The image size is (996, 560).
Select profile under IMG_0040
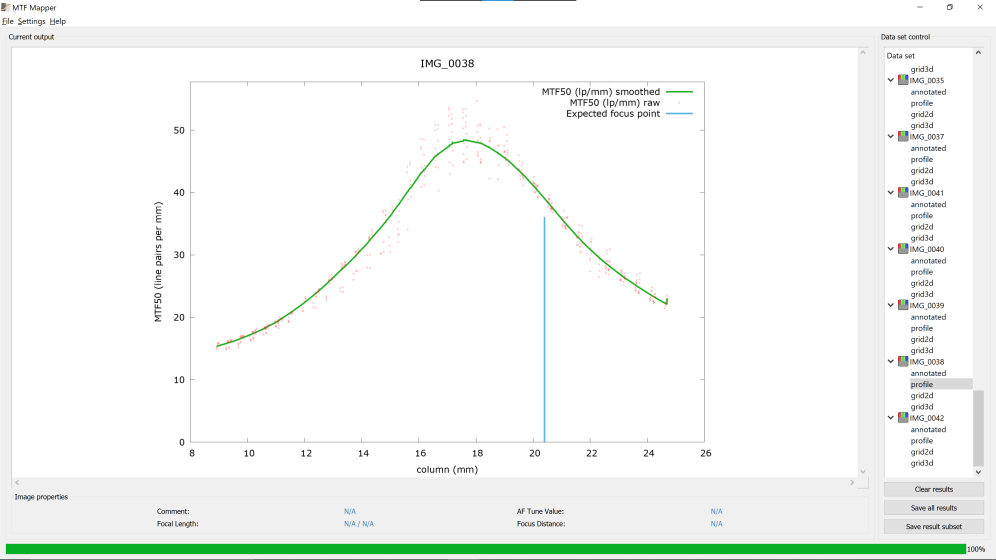(x=922, y=272)
